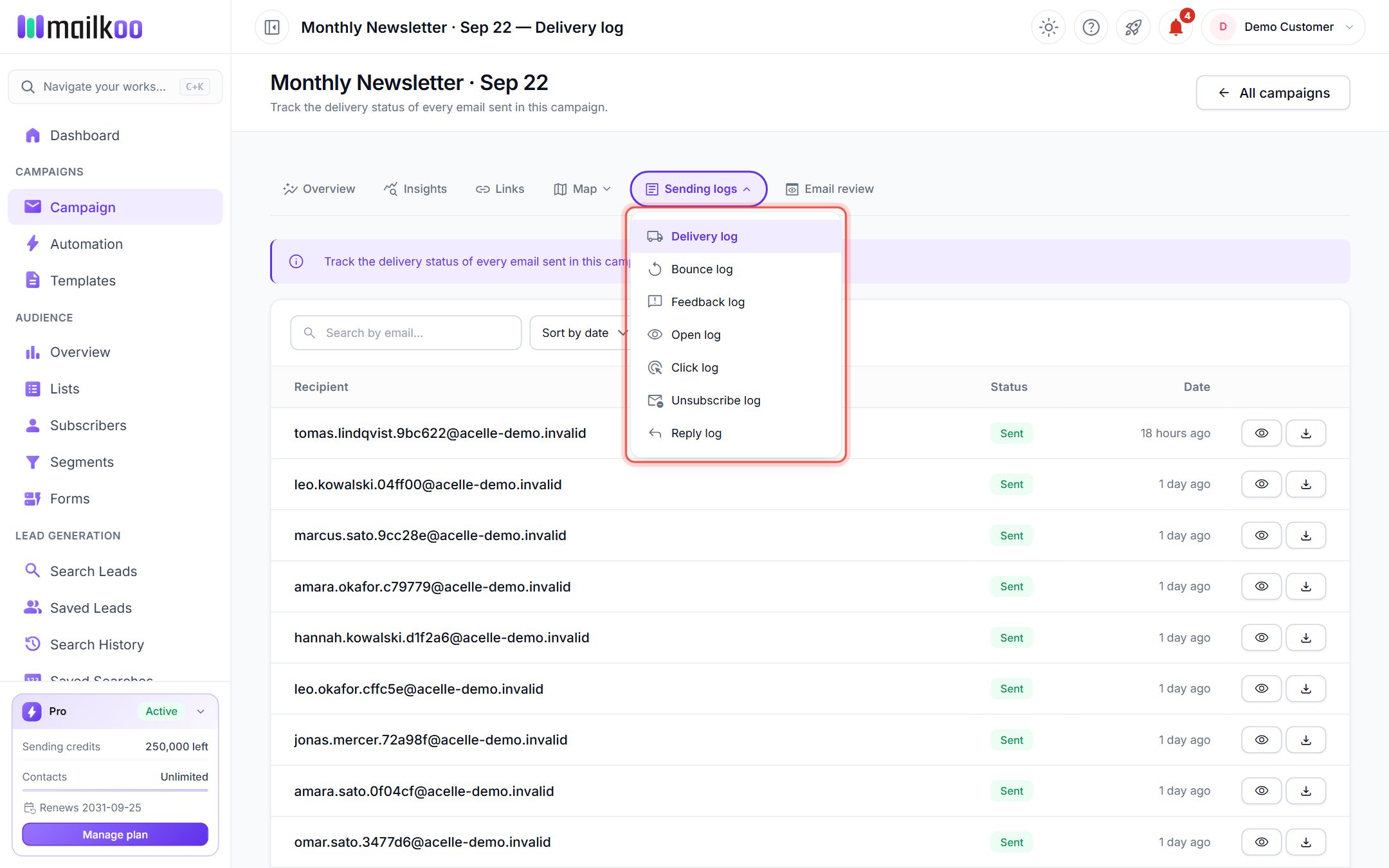Viewport: 1389px width, 868px height.
Task: Switch to the Insights tab
Action: coord(415,189)
